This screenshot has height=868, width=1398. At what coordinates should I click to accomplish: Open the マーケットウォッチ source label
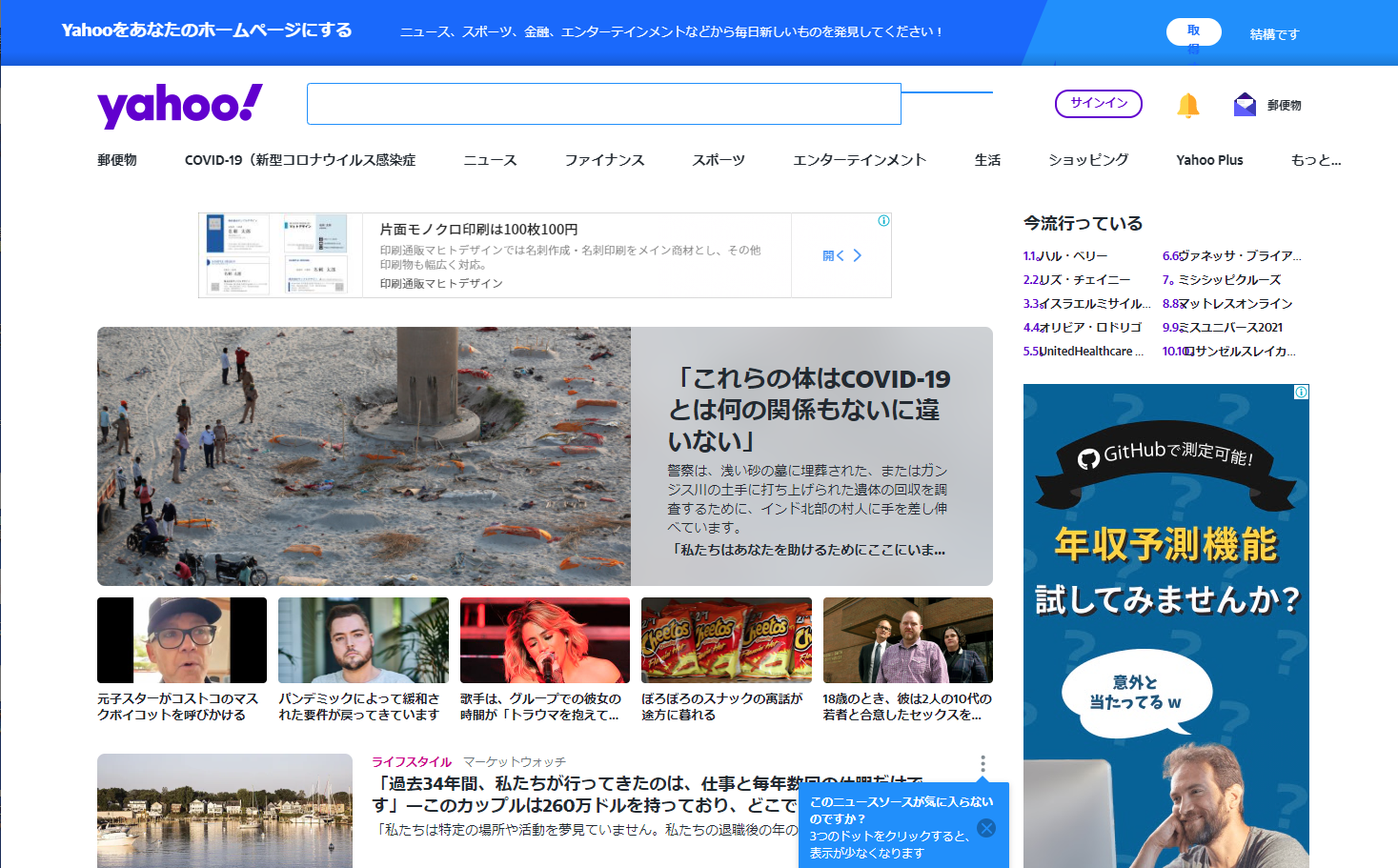pos(515,762)
